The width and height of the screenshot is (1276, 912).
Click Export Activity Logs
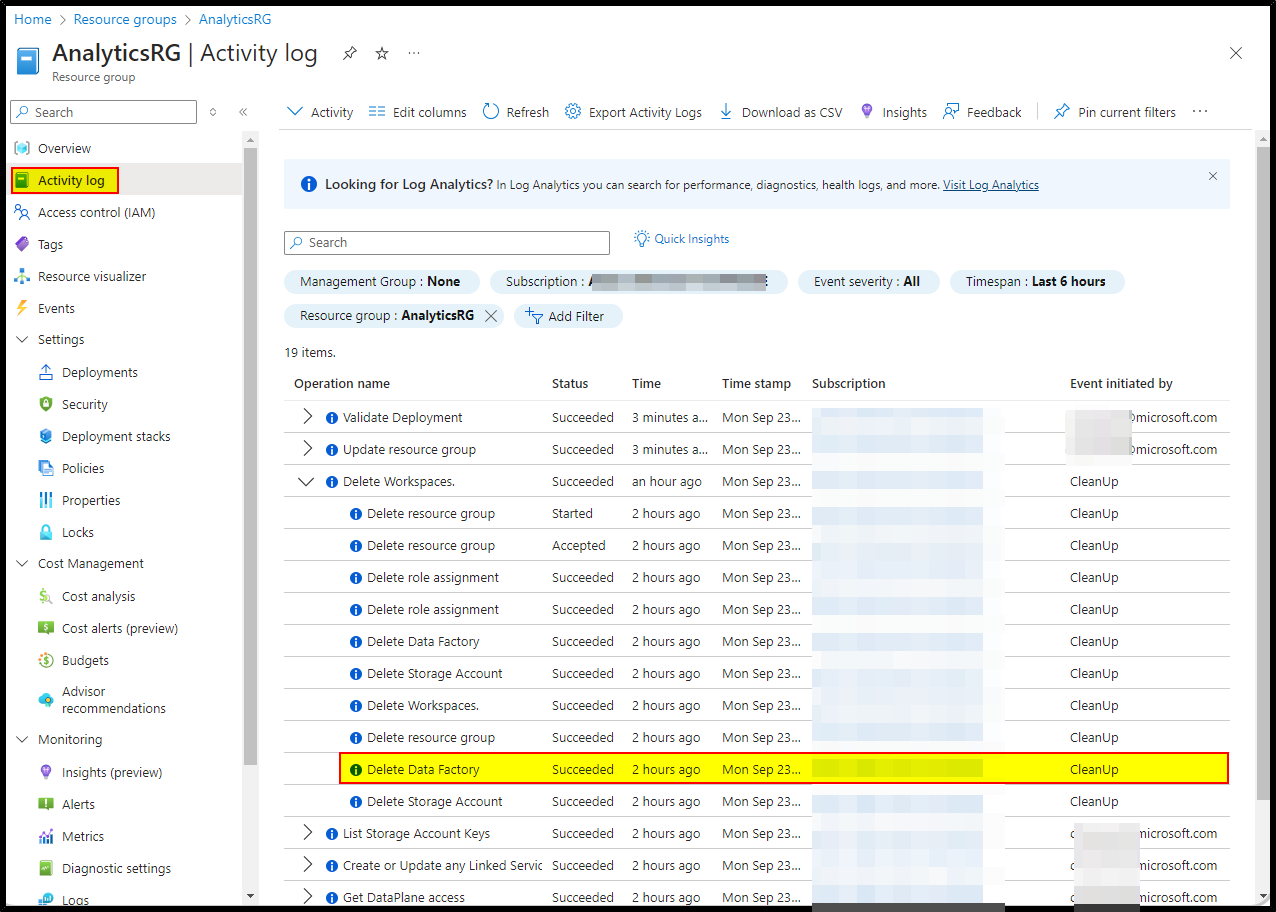coord(633,112)
